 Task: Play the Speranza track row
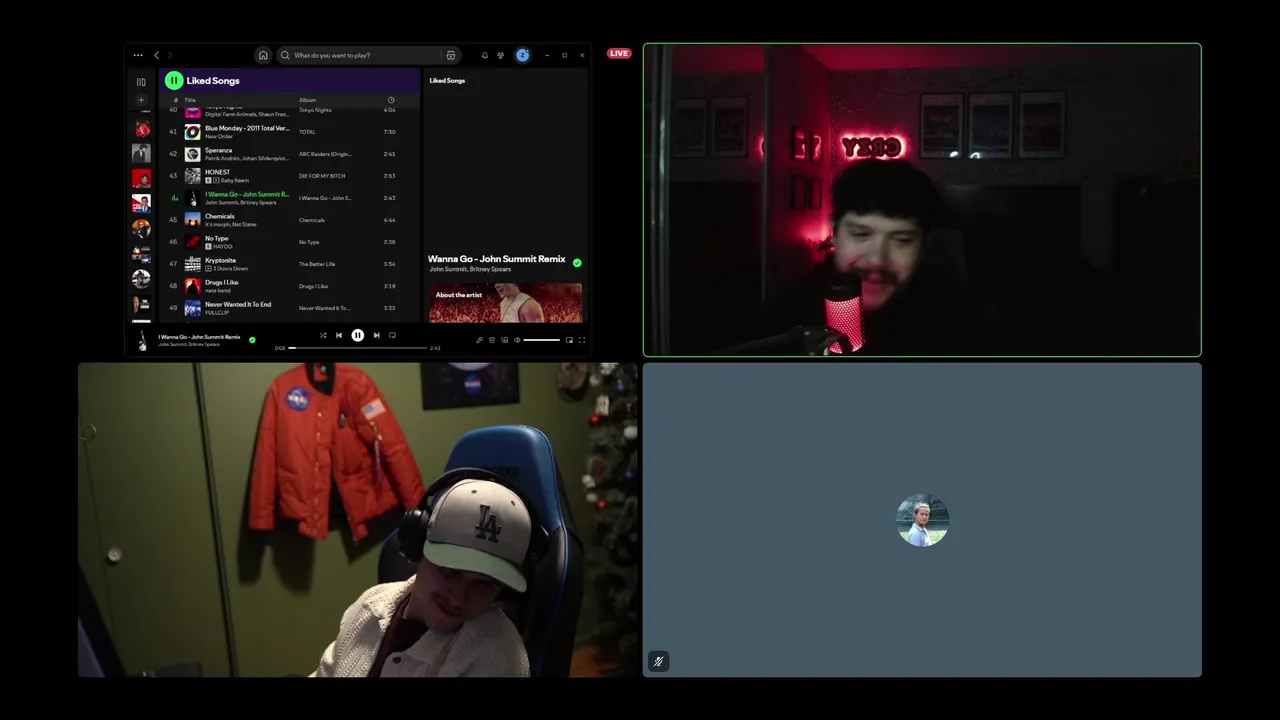[x=289, y=154]
